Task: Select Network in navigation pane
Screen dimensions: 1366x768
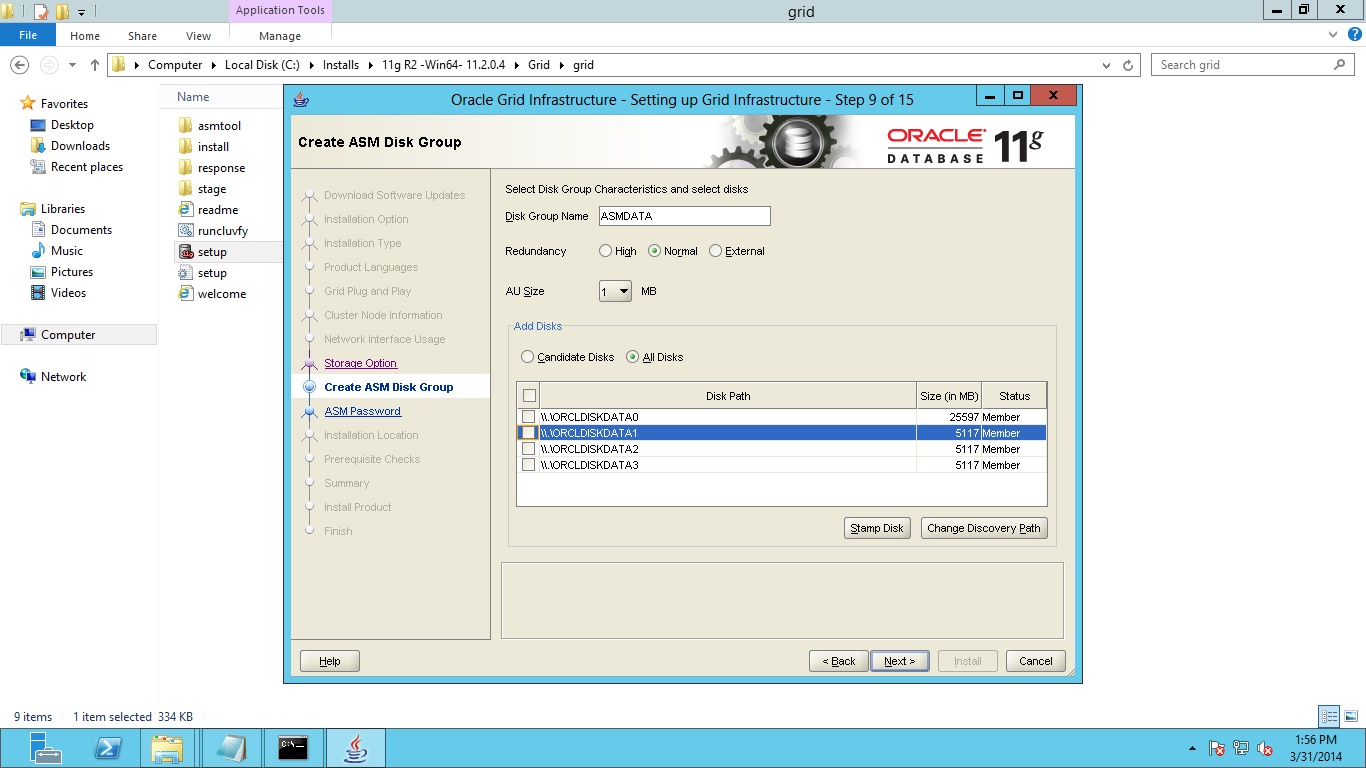Action: 63,377
